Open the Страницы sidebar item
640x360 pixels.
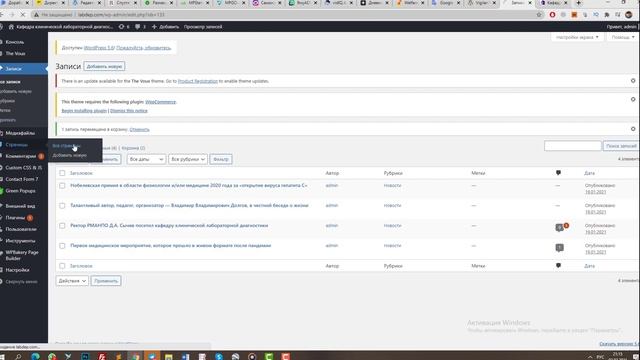pos(16,145)
